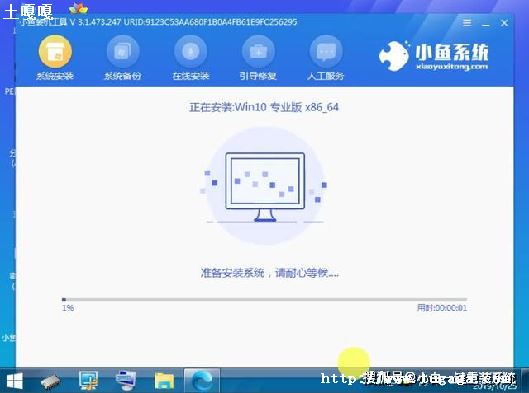This screenshot has width=529, height=393.
Task: Click the 正在安装:Win10 专业版 x86_64 heading
Action: 264,107
